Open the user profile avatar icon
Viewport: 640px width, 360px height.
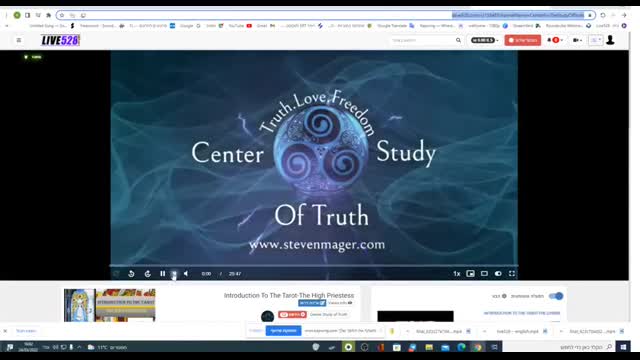pos(610,40)
